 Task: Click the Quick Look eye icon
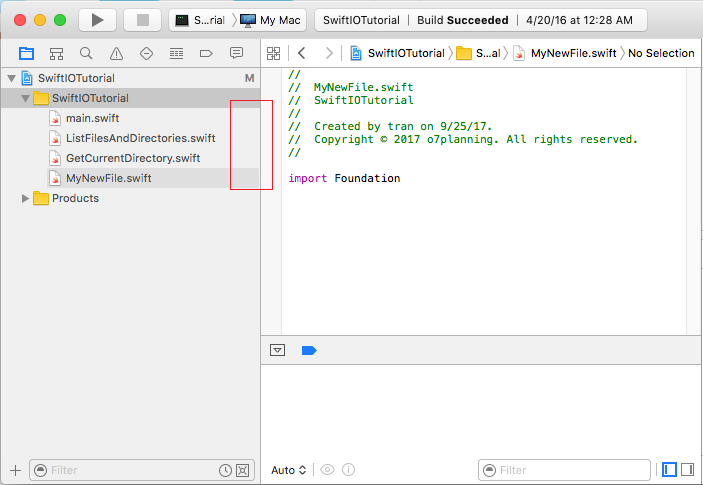pos(327,470)
